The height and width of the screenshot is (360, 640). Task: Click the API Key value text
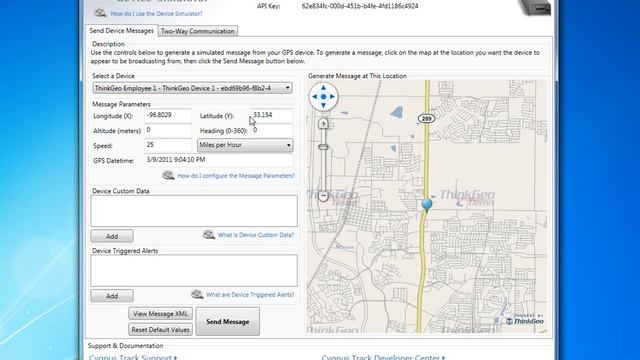click(x=360, y=6)
